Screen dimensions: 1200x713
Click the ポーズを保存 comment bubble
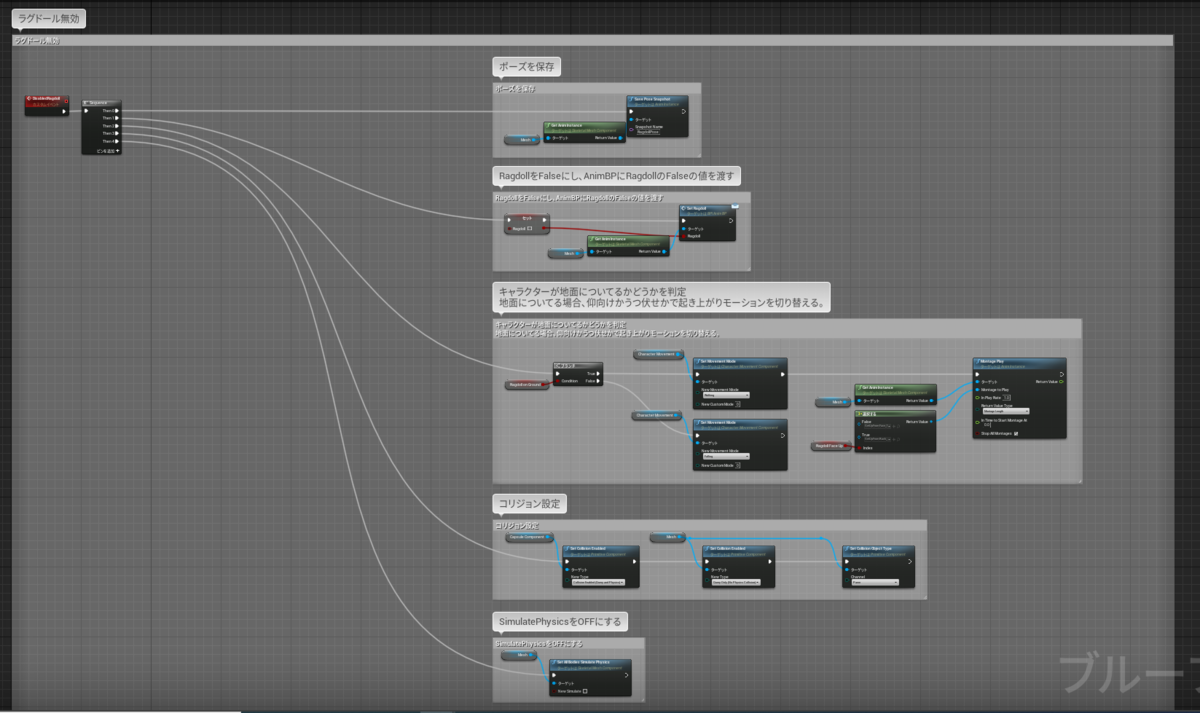tap(527, 67)
